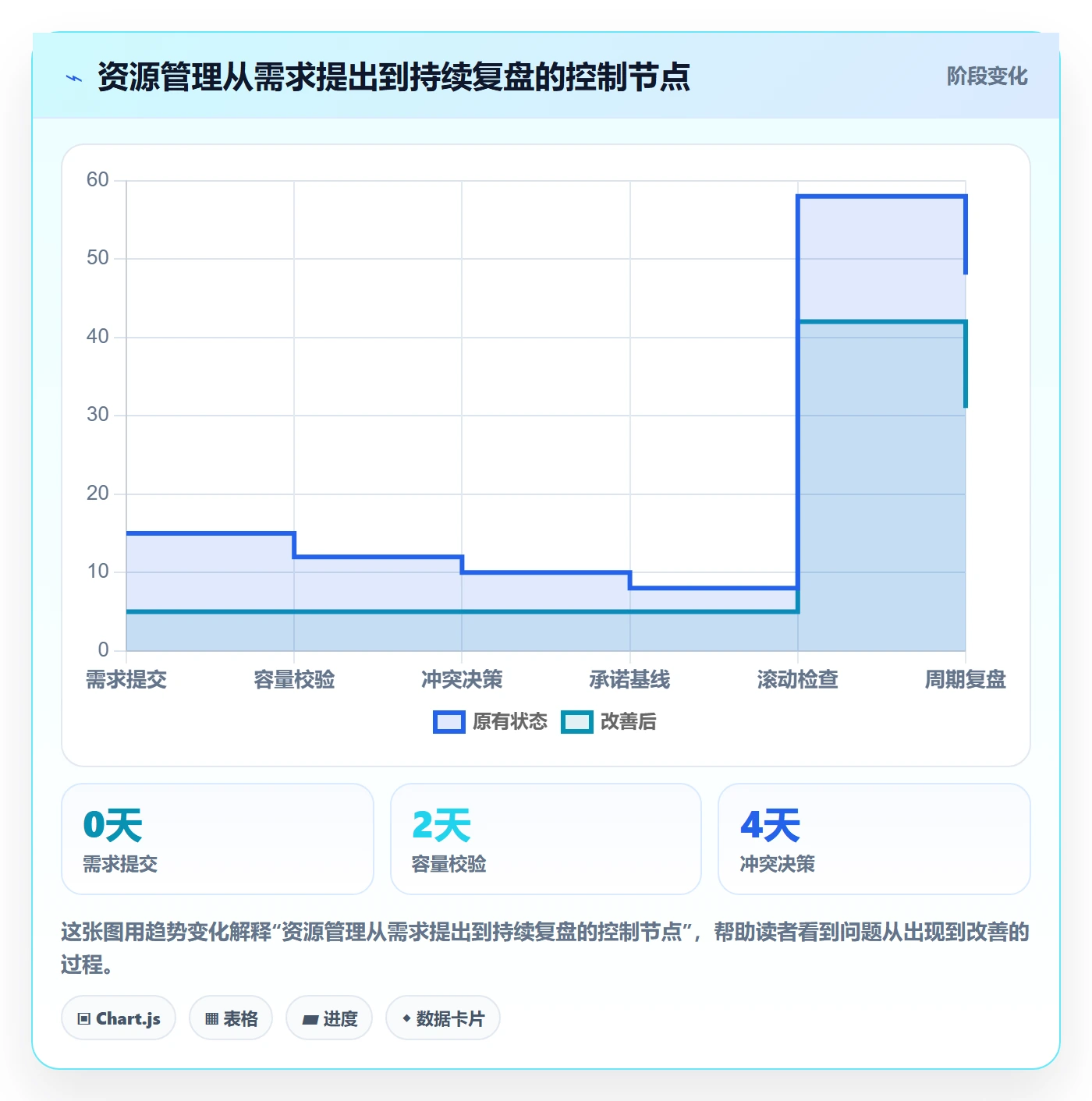The height and width of the screenshot is (1101, 1092).
Task: Open the 0天 需求提交 stat card
Action: tap(218, 839)
